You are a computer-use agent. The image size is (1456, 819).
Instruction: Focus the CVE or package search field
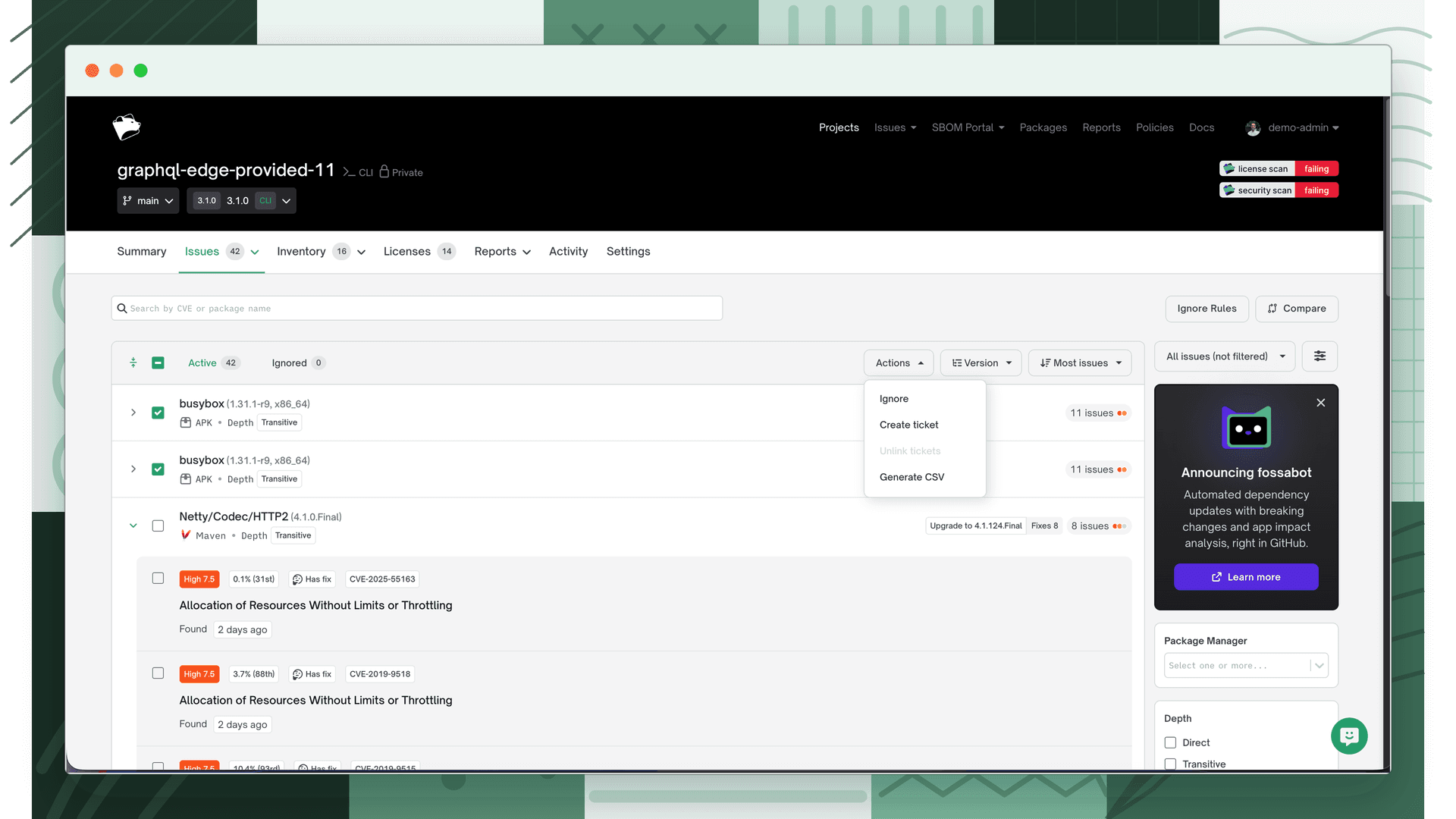(x=417, y=309)
